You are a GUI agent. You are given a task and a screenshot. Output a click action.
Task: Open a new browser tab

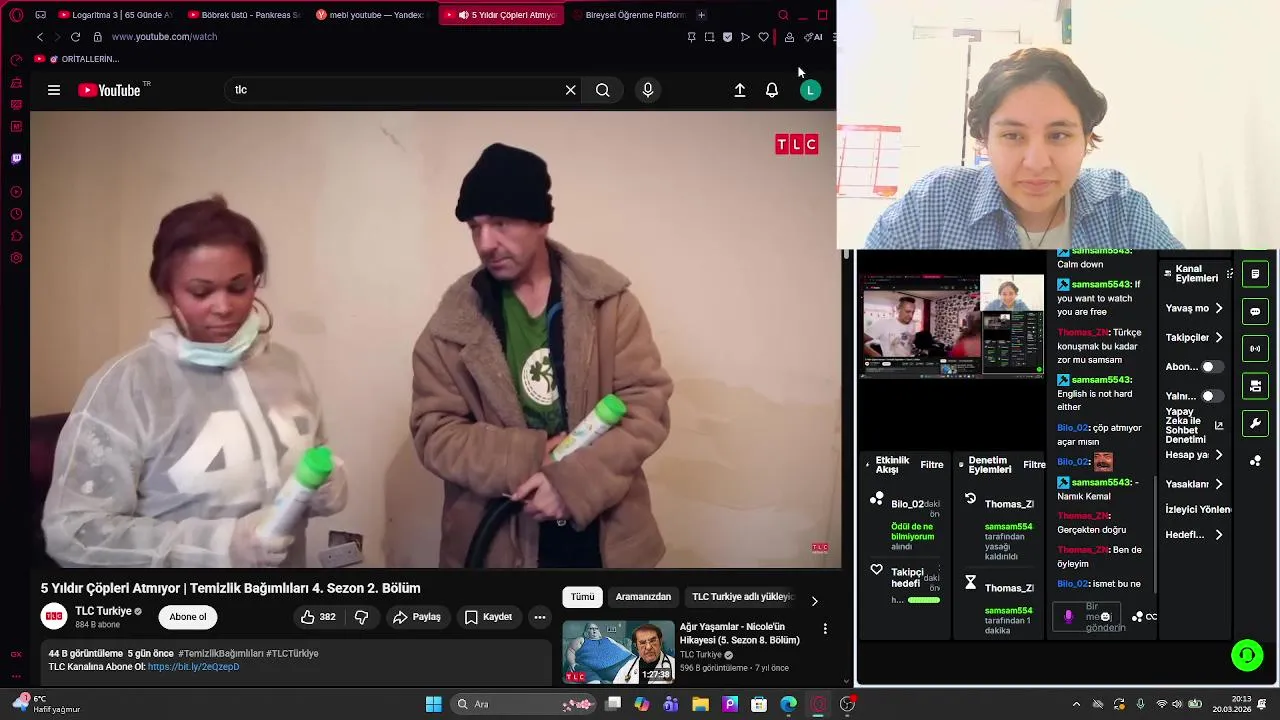pos(701,15)
